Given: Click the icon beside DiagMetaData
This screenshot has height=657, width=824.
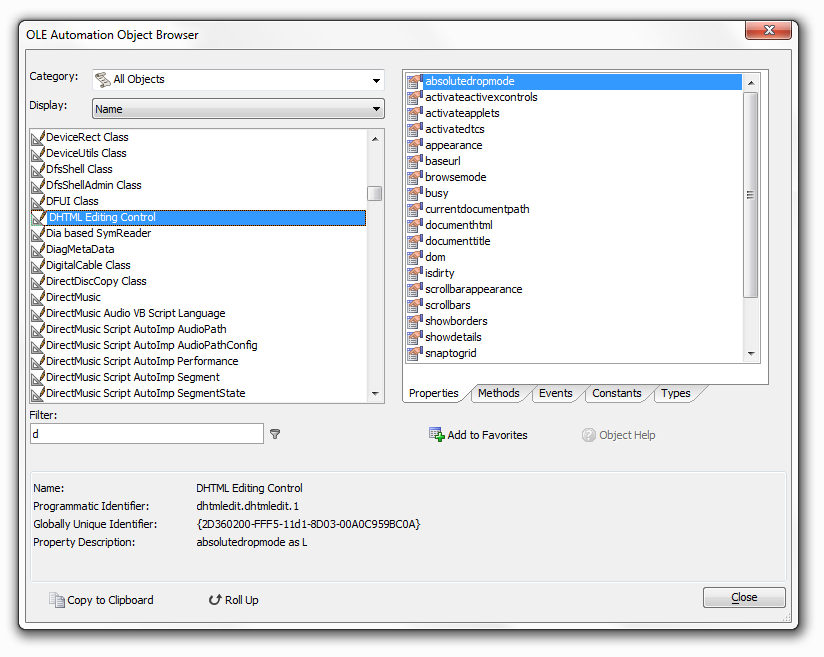Looking at the screenshot, I should [x=38, y=250].
